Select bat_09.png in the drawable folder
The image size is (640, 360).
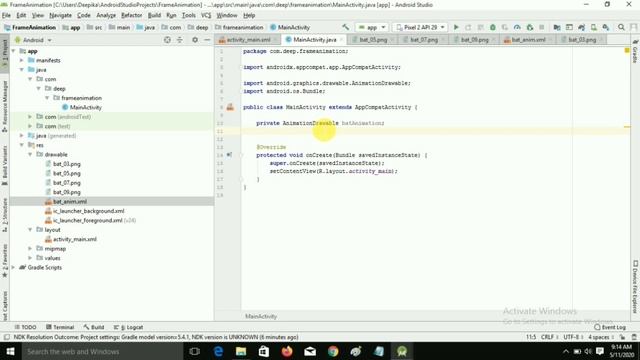click(x=67, y=192)
